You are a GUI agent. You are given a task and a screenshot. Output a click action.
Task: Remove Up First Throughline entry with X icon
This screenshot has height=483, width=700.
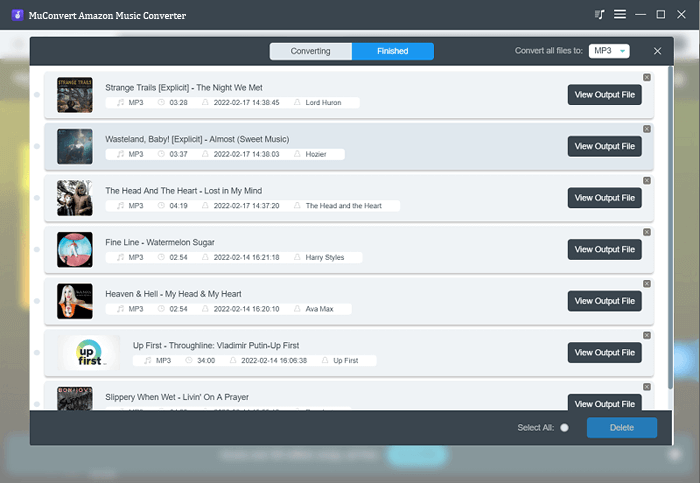tap(646, 335)
